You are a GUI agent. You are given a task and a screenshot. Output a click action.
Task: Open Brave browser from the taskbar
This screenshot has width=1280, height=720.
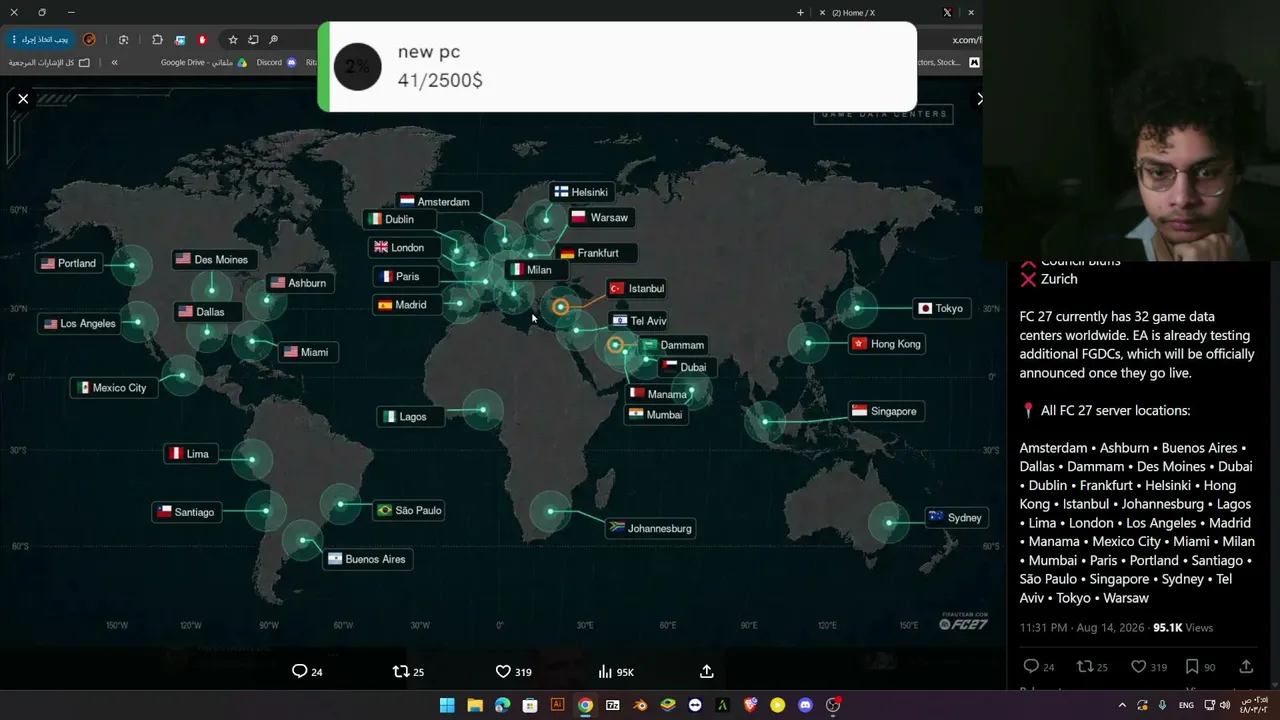pos(750,705)
